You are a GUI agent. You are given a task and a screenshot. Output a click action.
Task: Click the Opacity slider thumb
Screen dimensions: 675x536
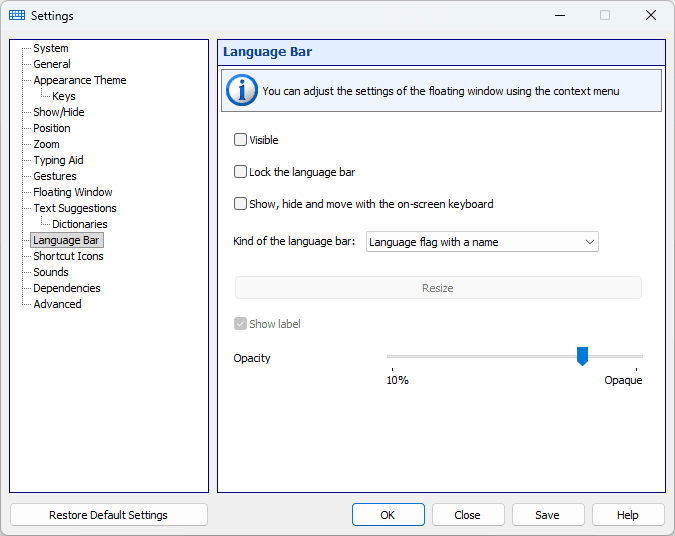click(x=582, y=356)
